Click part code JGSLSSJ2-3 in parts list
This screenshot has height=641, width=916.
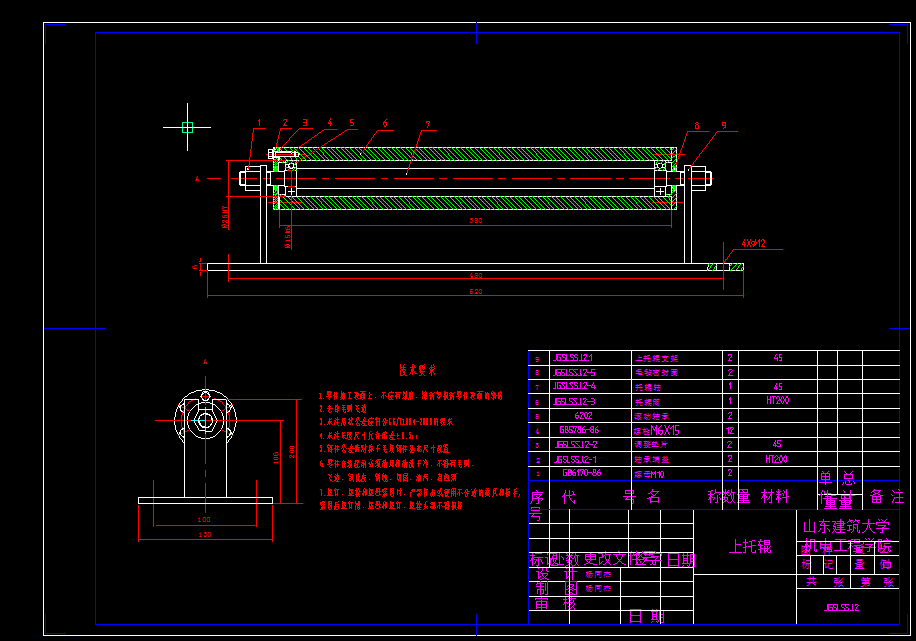[574, 401]
